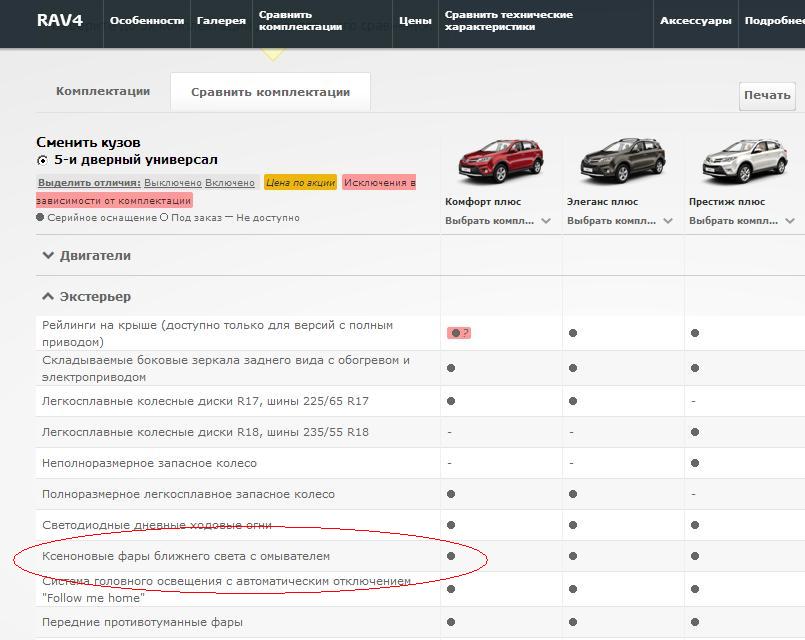
Task: Open Сравнить технические характеристики
Action: 509,21
